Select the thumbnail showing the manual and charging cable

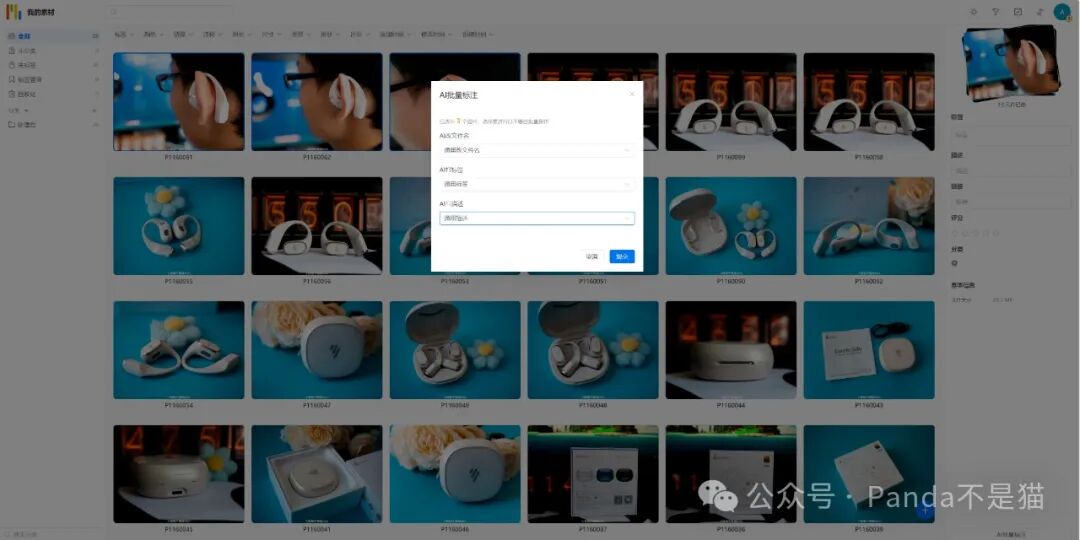click(x=869, y=350)
